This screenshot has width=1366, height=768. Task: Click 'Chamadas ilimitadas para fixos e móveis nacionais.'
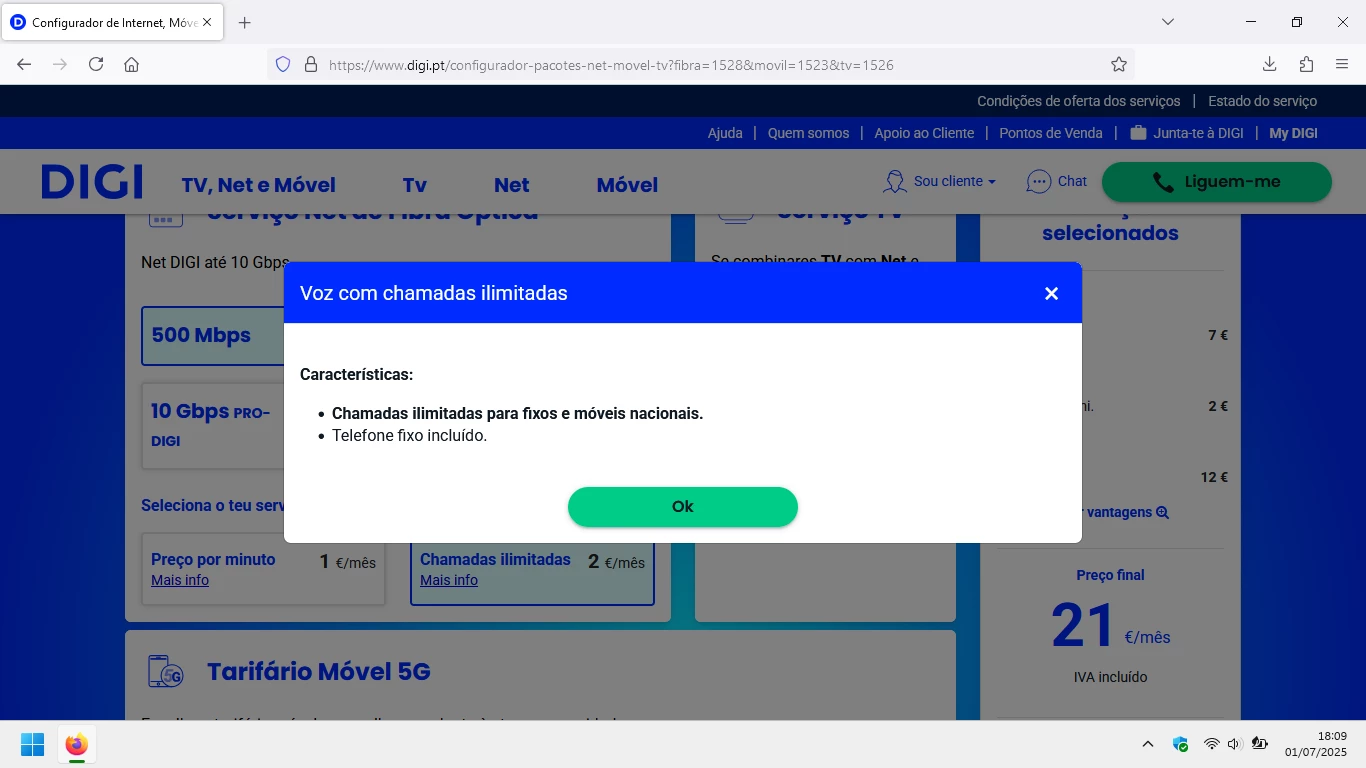click(x=518, y=414)
